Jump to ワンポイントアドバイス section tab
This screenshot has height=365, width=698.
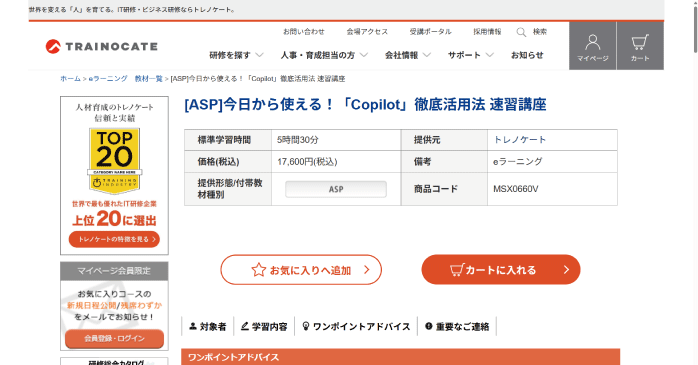tap(356, 327)
